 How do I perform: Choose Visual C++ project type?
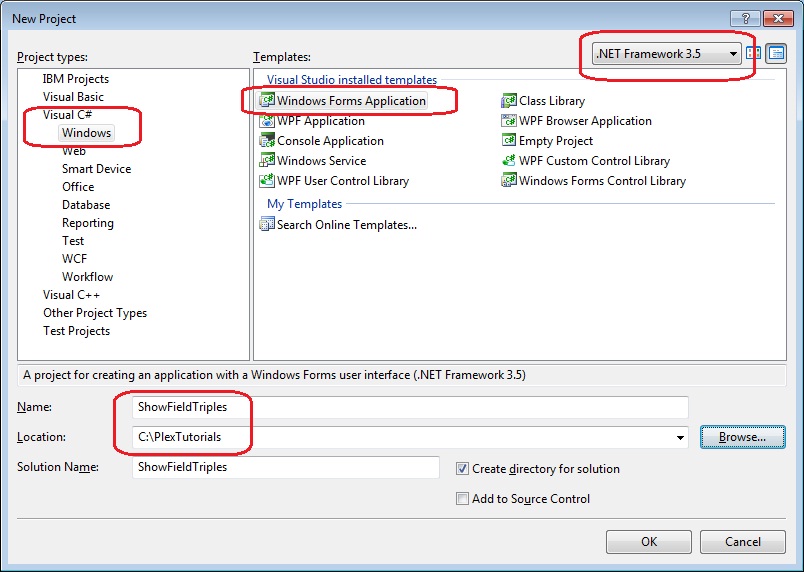(72, 295)
